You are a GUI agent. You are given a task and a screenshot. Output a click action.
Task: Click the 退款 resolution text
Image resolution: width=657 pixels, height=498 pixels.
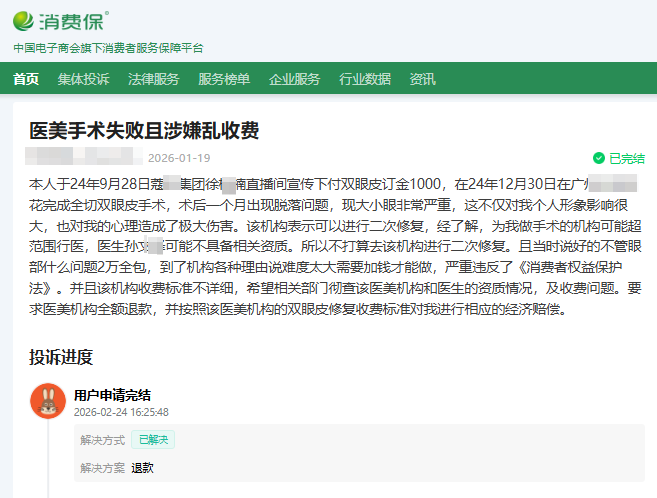142,467
